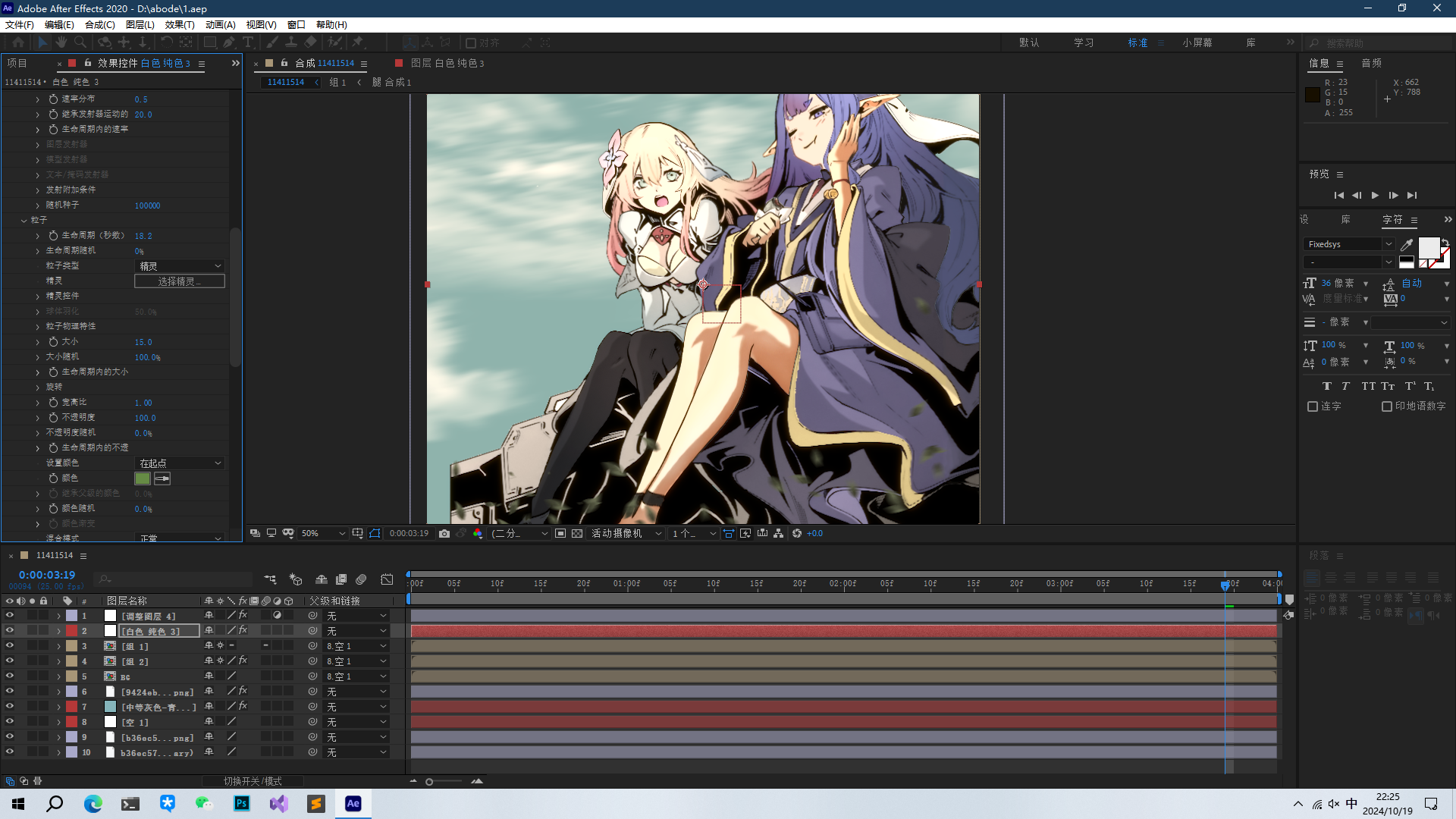The image size is (1456, 819).
Task: Click the green 颜色 color swatch
Action: tap(143, 479)
